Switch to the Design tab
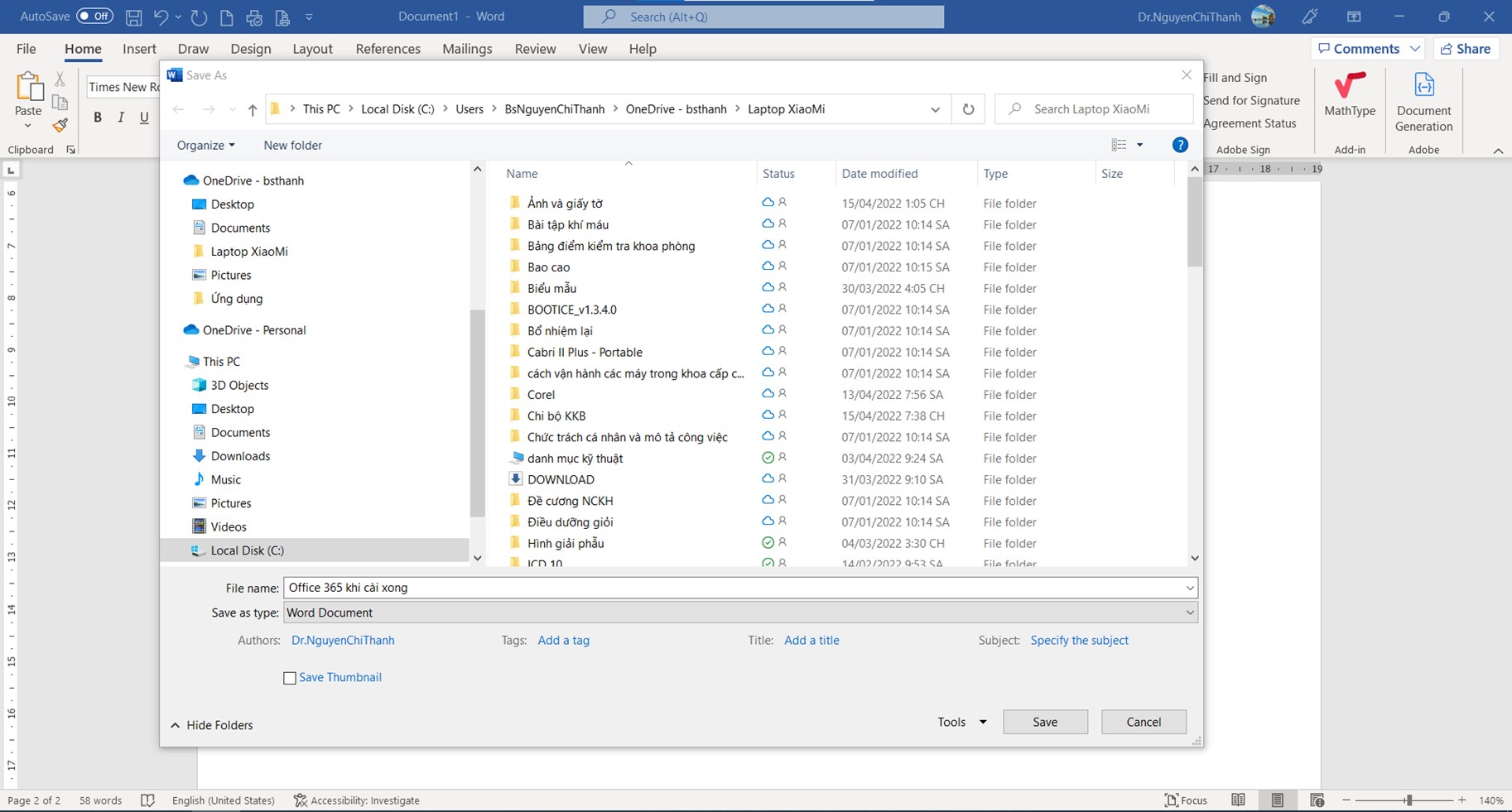Screen dimensions: 1512x812 (x=251, y=49)
